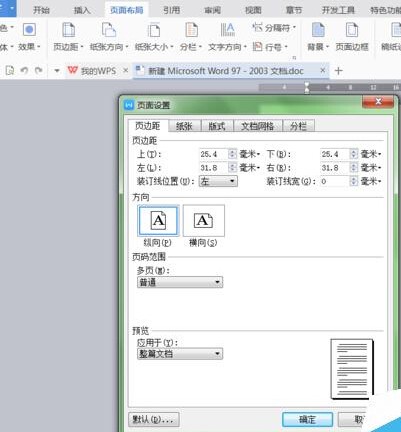Click the 上 top margin input field
The image size is (401, 432).
pyautogui.click(x=214, y=154)
